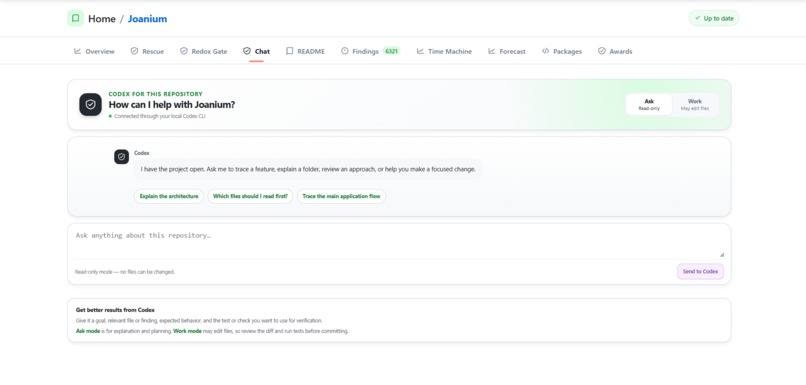Click the chart icon on Overview tab

[x=78, y=51]
